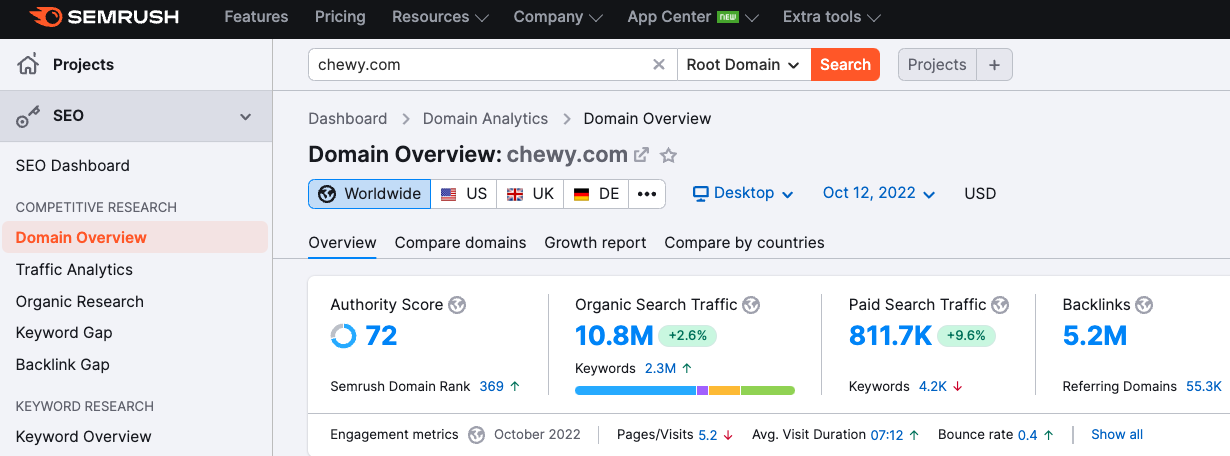Click the orange segment of keywords bar
Image resolution: width=1230 pixels, height=456 pixels.
click(724, 390)
